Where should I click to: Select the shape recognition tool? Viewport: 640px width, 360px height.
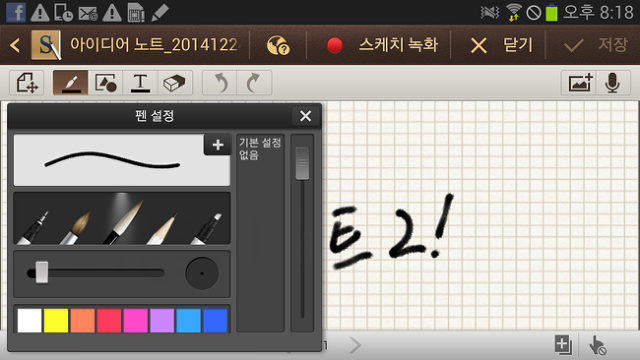point(105,83)
